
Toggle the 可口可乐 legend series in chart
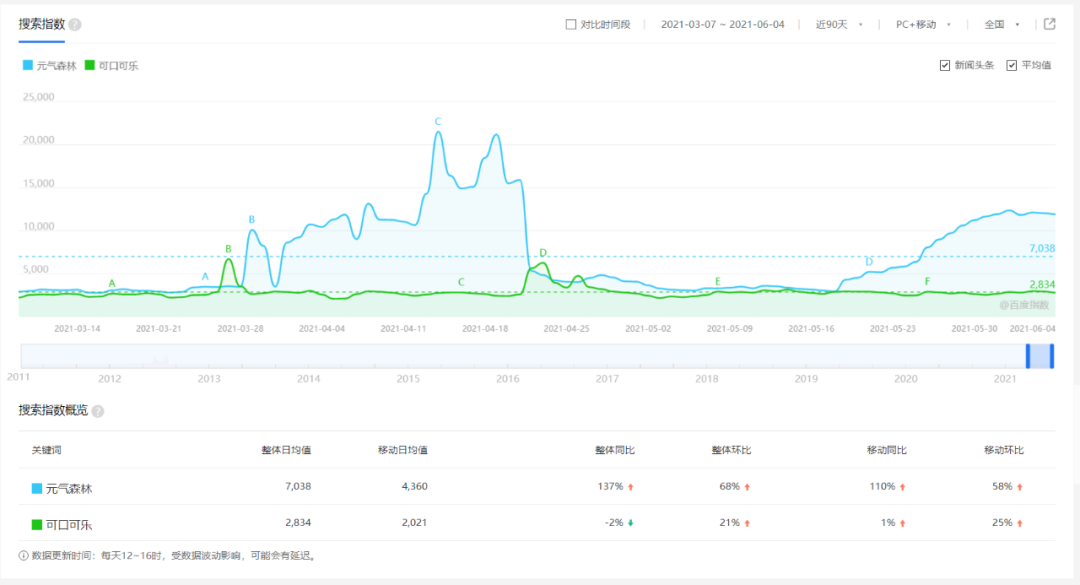[x=111, y=65]
